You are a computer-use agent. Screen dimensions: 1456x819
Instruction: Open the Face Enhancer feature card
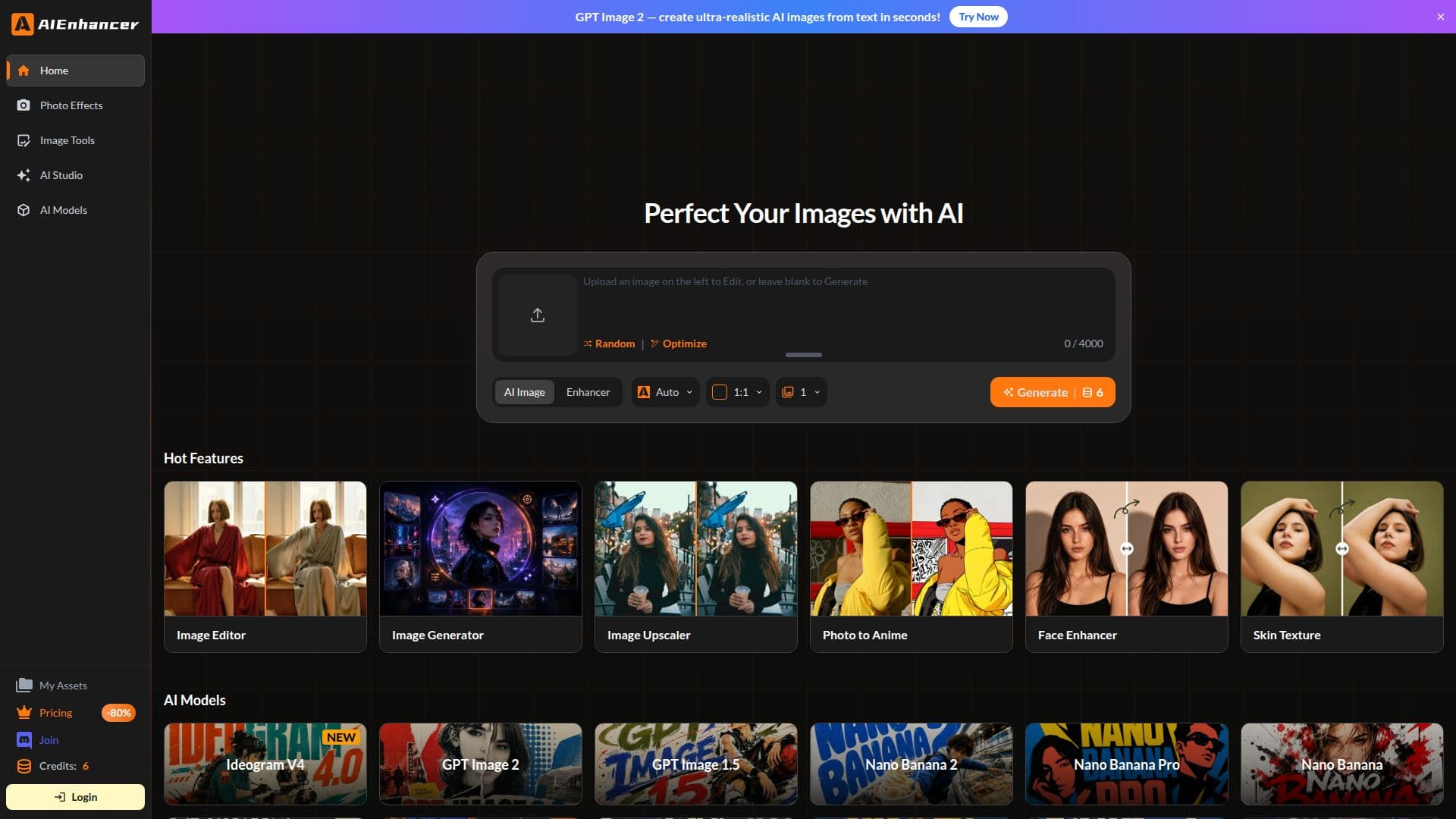coord(1127,566)
